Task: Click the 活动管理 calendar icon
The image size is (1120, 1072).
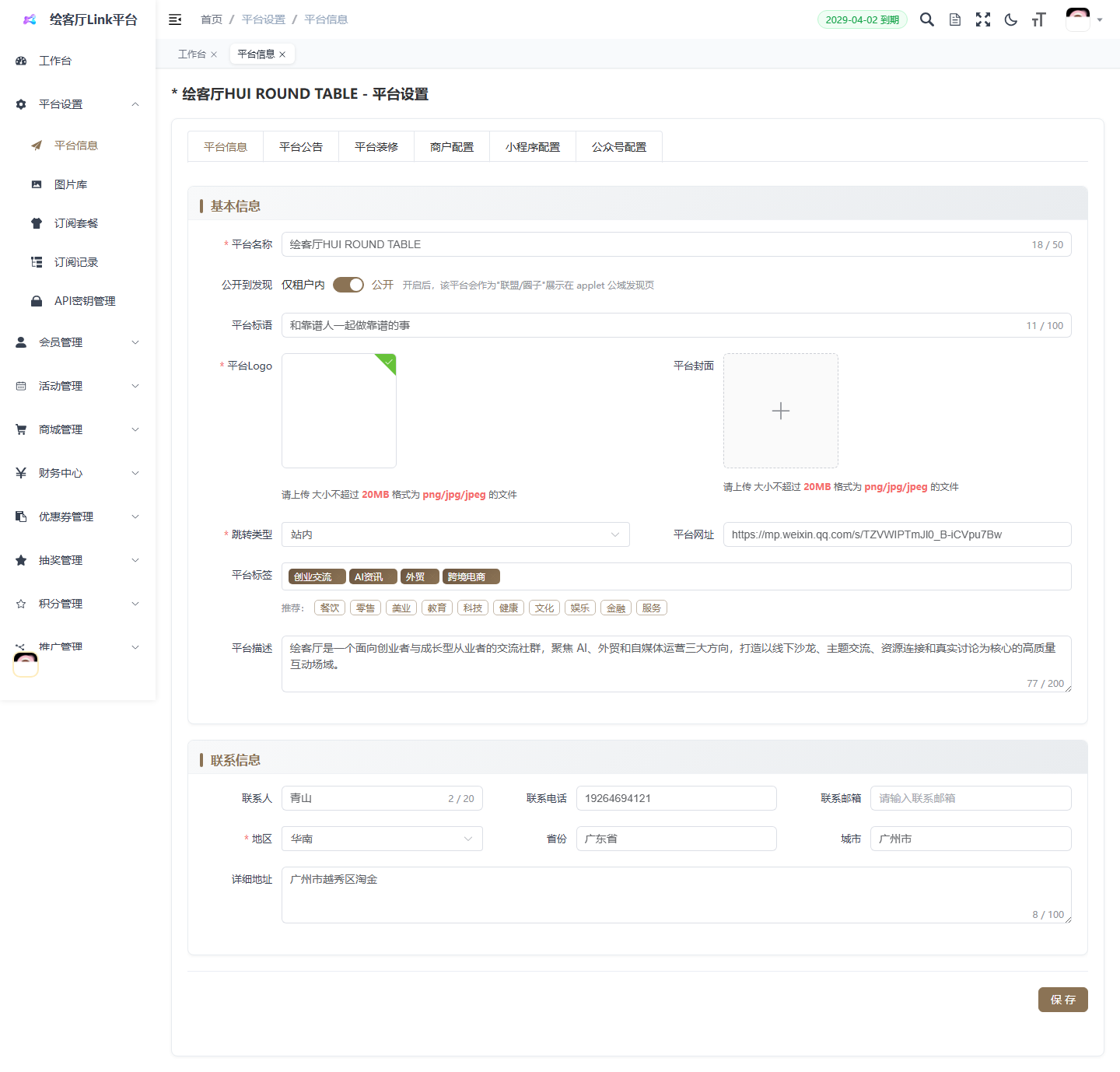Action: point(21,386)
